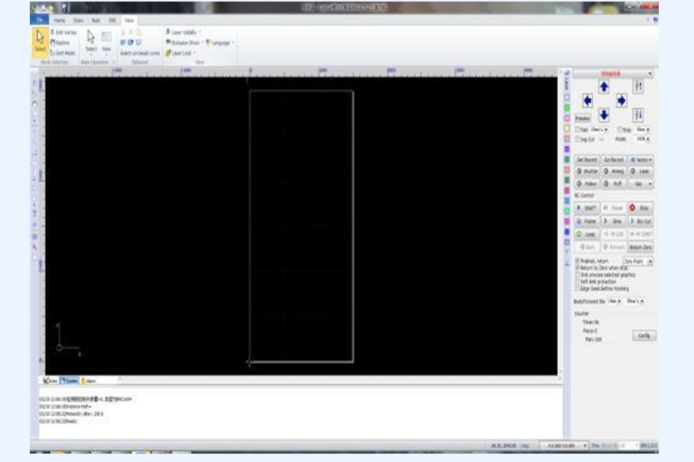Toggle 'Return to Zero when stop' checkbox
The height and width of the screenshot is (462, 694).
576,266
